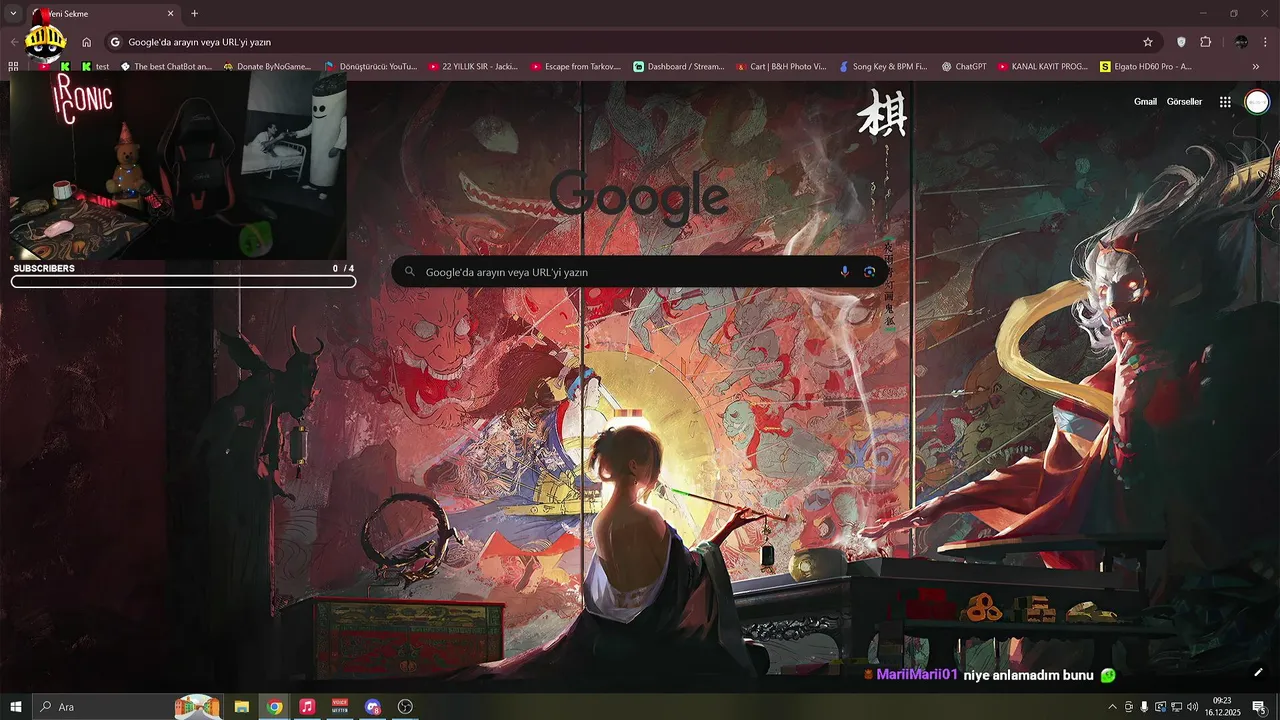The width and height of the screenshot is (1280, 720).
Task: Start voice search with microphone icon
Action: click(845, 272)
